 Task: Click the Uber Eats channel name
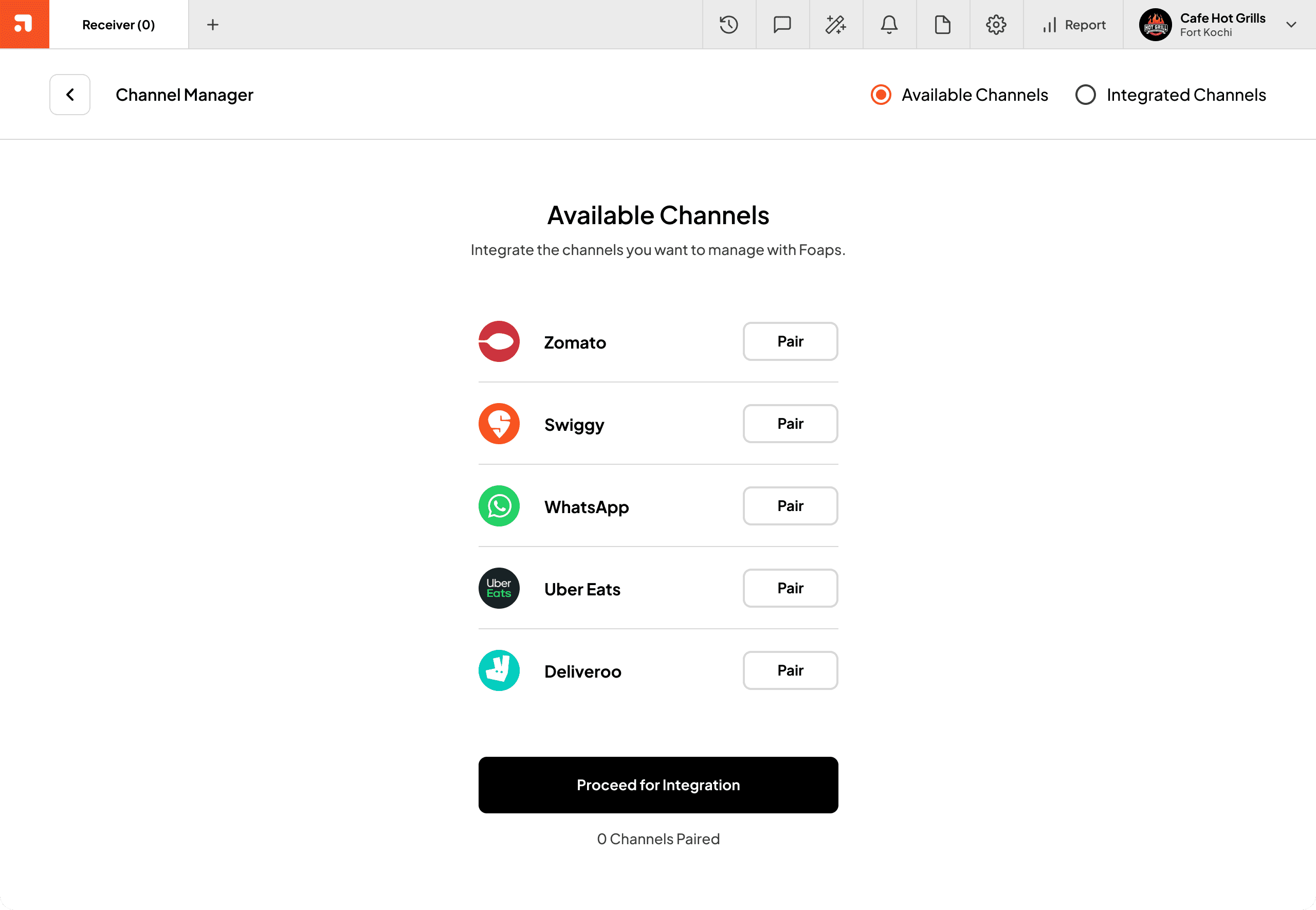[x=582, y=589]
